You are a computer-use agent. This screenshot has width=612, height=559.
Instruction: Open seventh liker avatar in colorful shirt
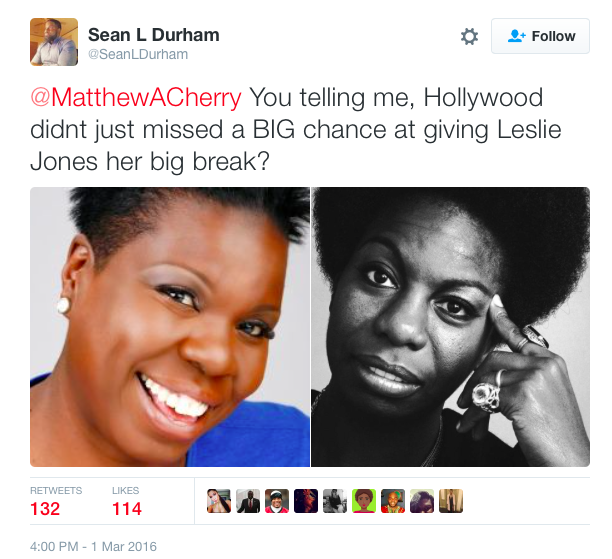tap(393, 501)
